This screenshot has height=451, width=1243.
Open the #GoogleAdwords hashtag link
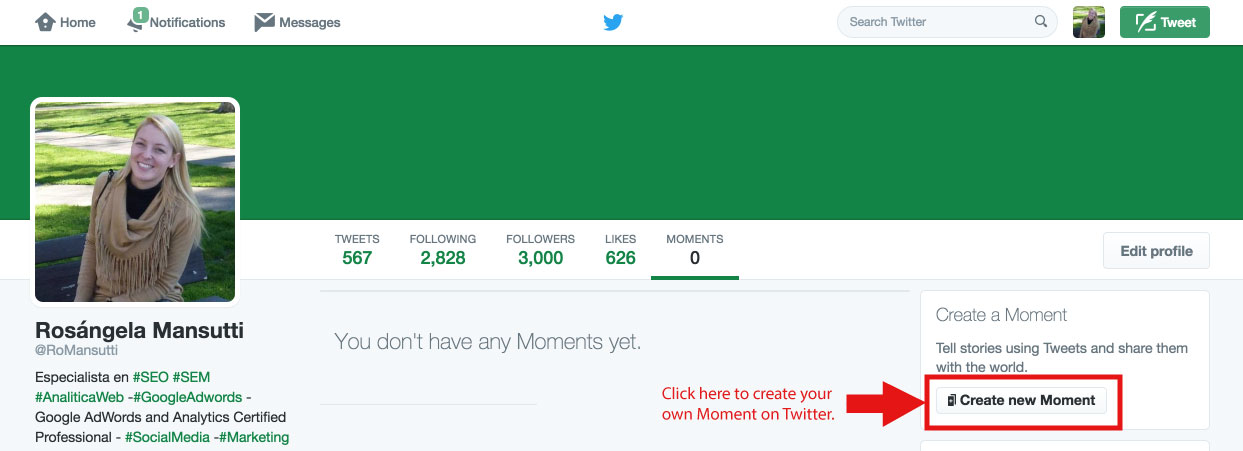[x=191, y=397]
